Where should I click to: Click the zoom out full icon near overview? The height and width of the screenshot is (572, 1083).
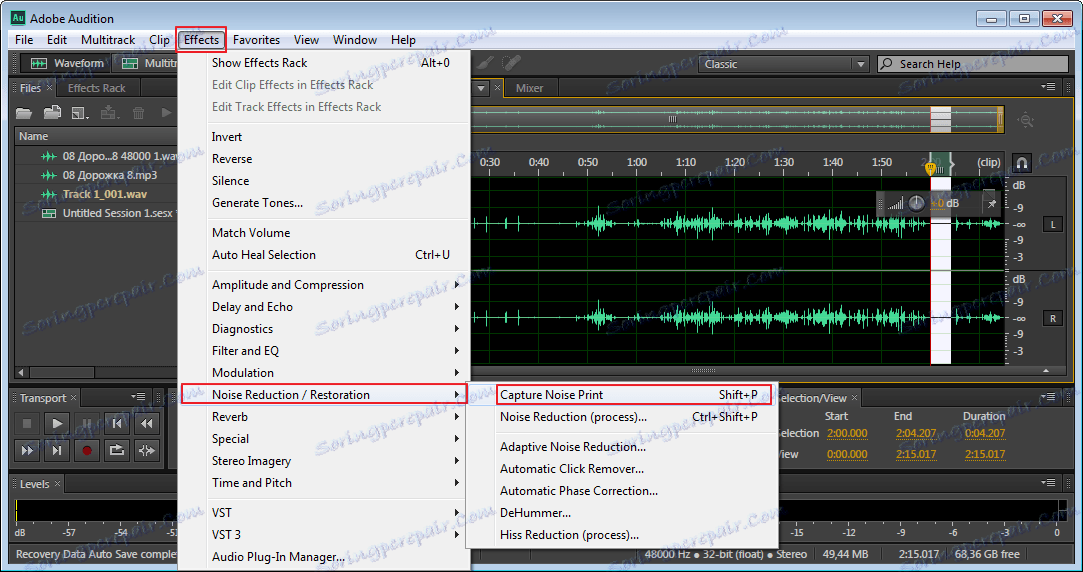[x=1026, y=120]
